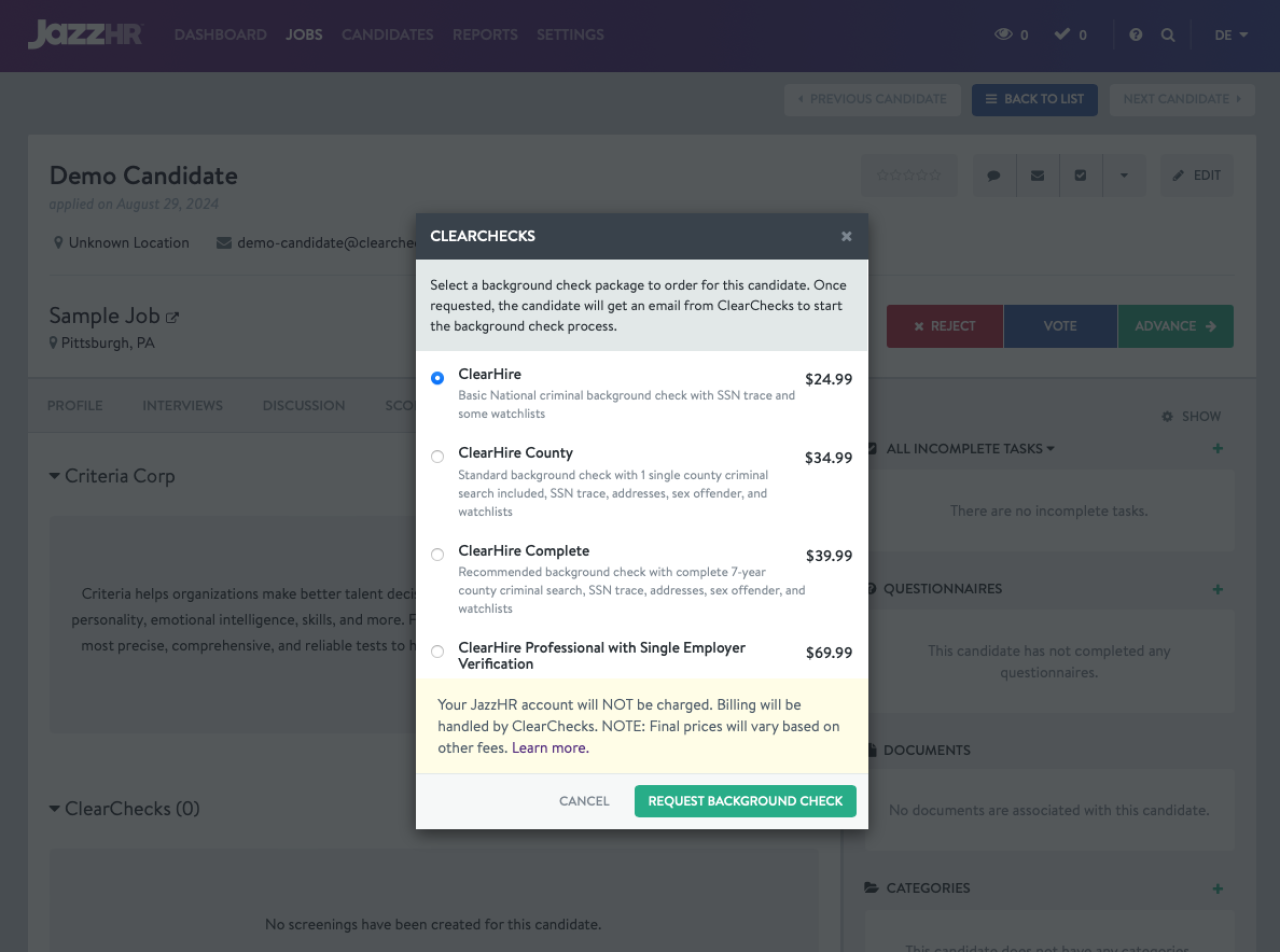This screenshot has height=952, width=1280.
Task: Add a category with plus icon
Action: pos(1217,888)
